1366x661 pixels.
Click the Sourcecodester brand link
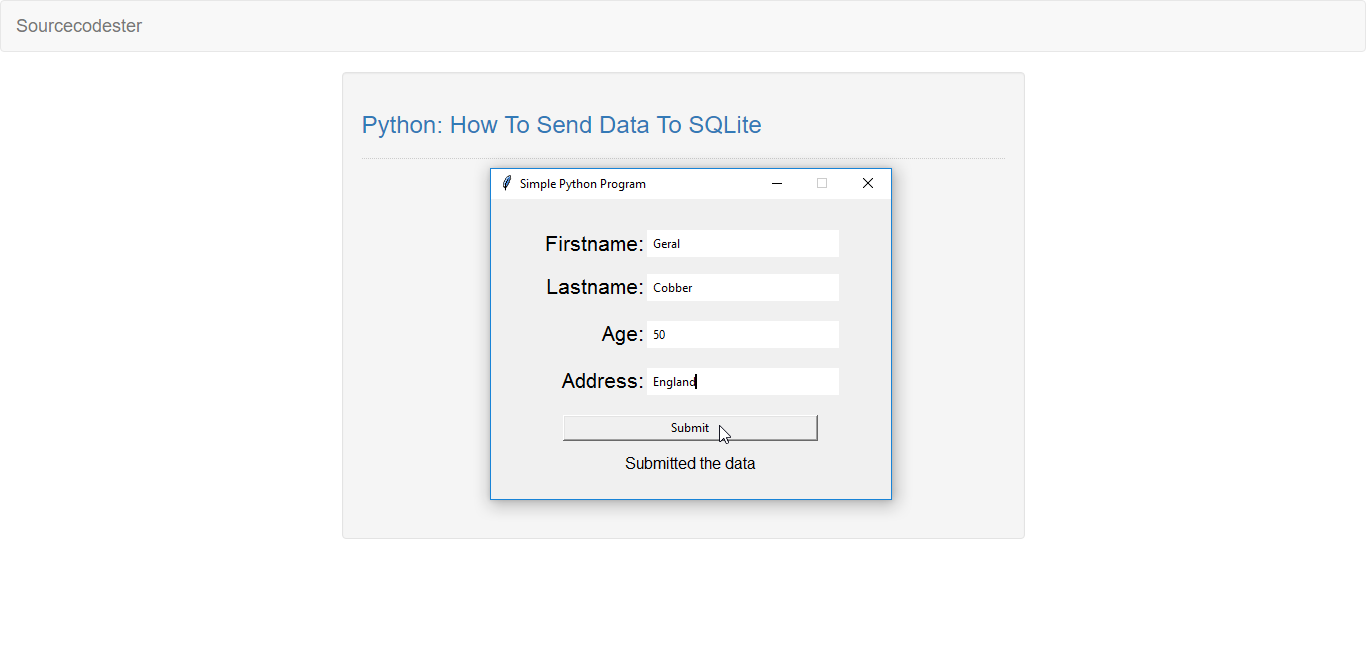(79, 26)
